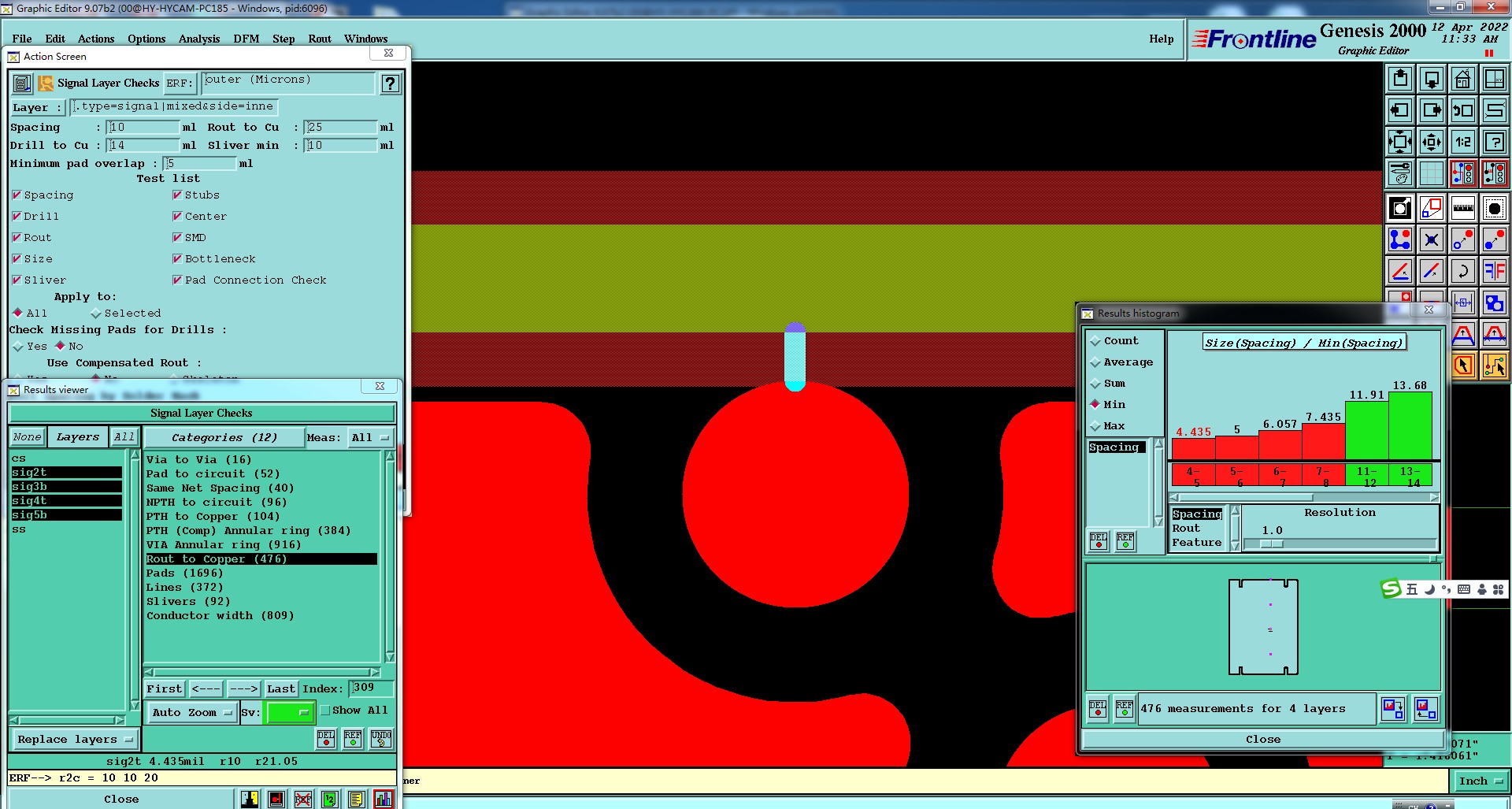The image size is (1512, 809).
Task: Click the overlapping blue shapes icon
Action: click(x=1494, y=302)
